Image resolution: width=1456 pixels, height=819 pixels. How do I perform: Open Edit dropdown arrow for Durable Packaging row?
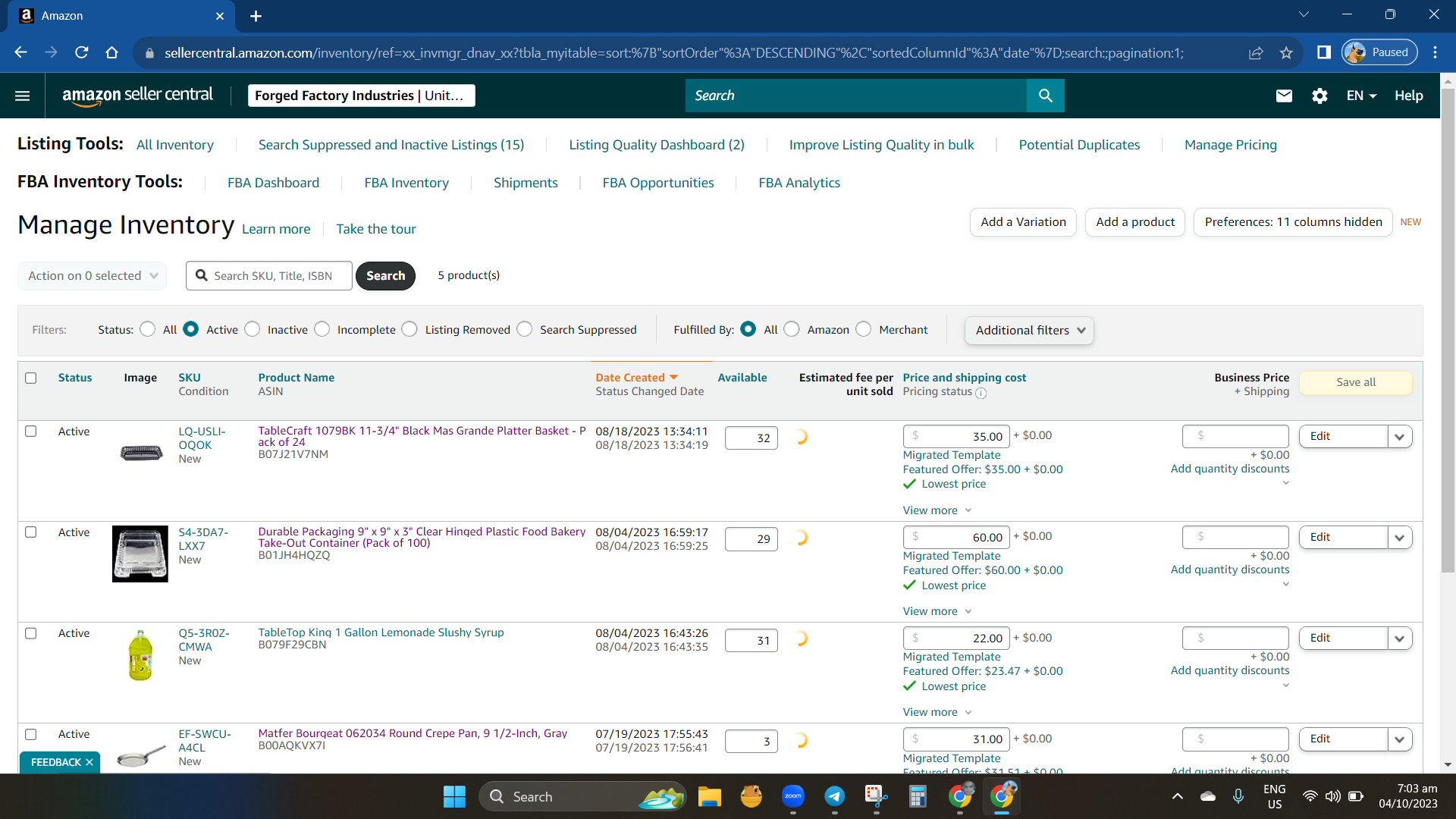(x=1400, y=538)
